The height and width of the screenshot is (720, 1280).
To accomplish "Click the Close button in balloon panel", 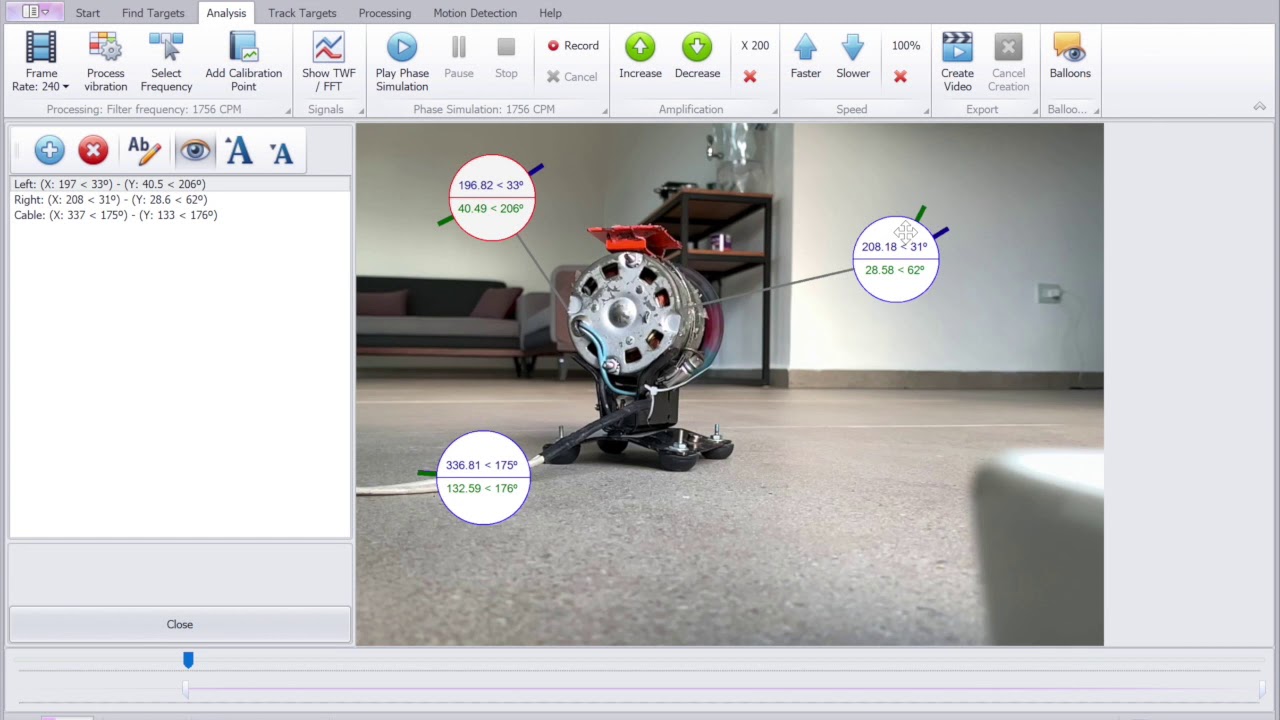I will coord(180,624).
